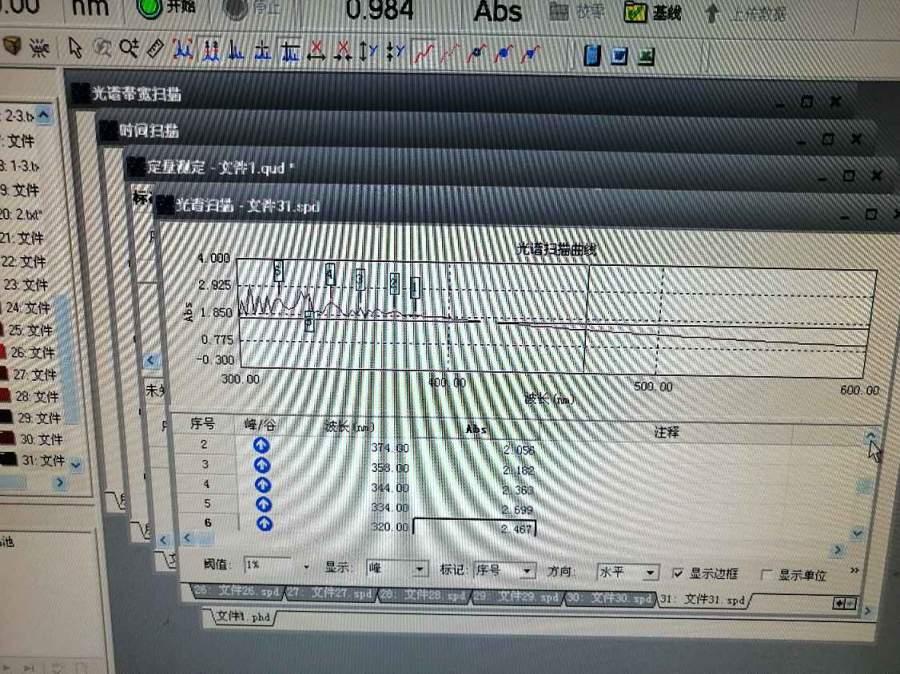
Task: Select the zoom magnifier tool
Action: [129, 48]
